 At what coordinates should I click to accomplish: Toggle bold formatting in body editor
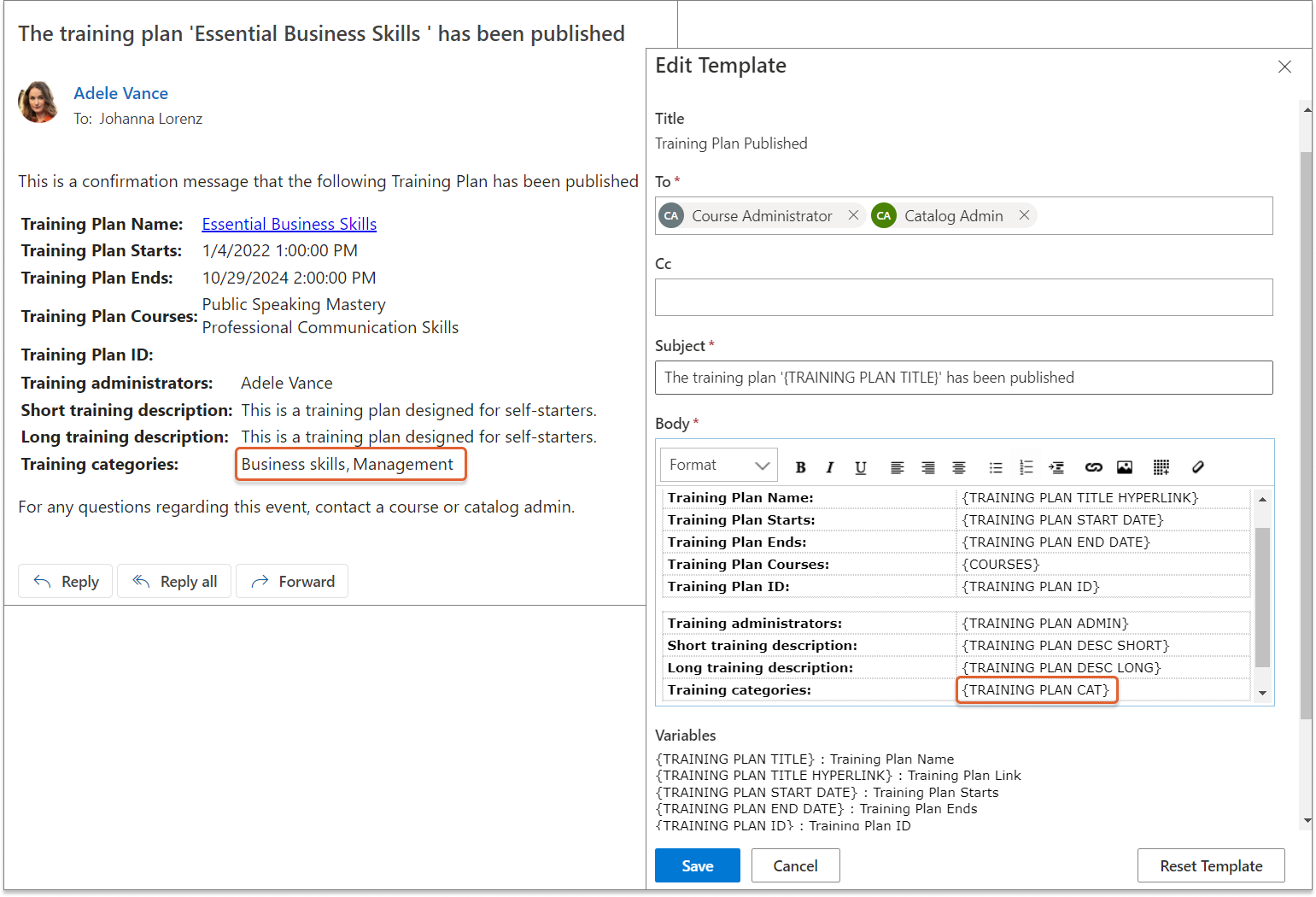point(800,467)
